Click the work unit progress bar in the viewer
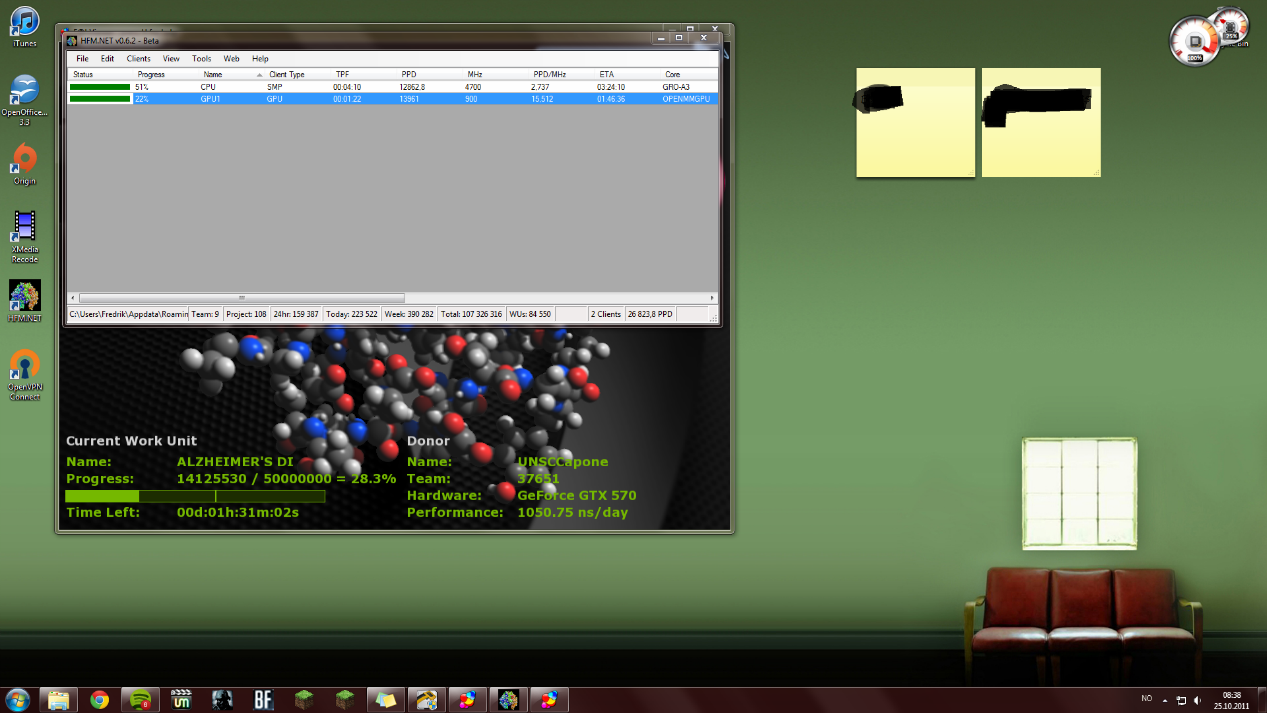The image size is (1267, 713). pyautogui.click(x=195, y=496)
